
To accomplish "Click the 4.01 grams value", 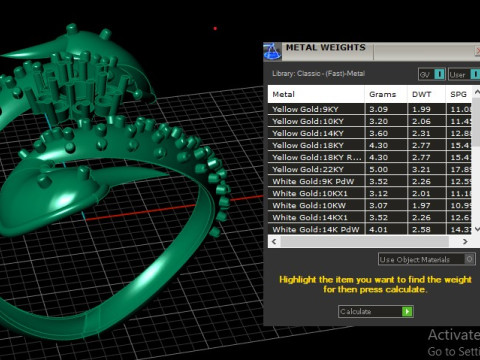I will pos(378,229).
